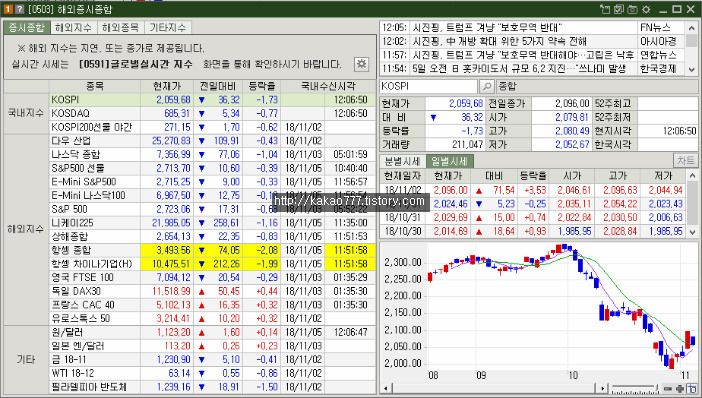Open the question mark help icon
The width and height of the screenshot is (702, 398).
pos(19,9)
